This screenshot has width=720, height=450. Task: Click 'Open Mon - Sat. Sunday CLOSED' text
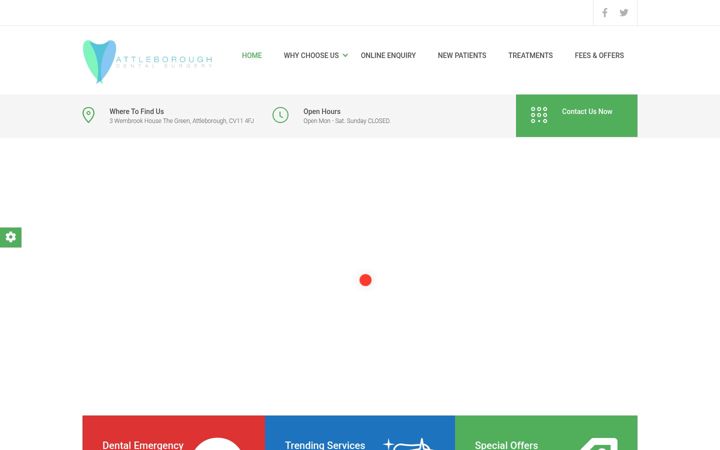tap(346, 121)
